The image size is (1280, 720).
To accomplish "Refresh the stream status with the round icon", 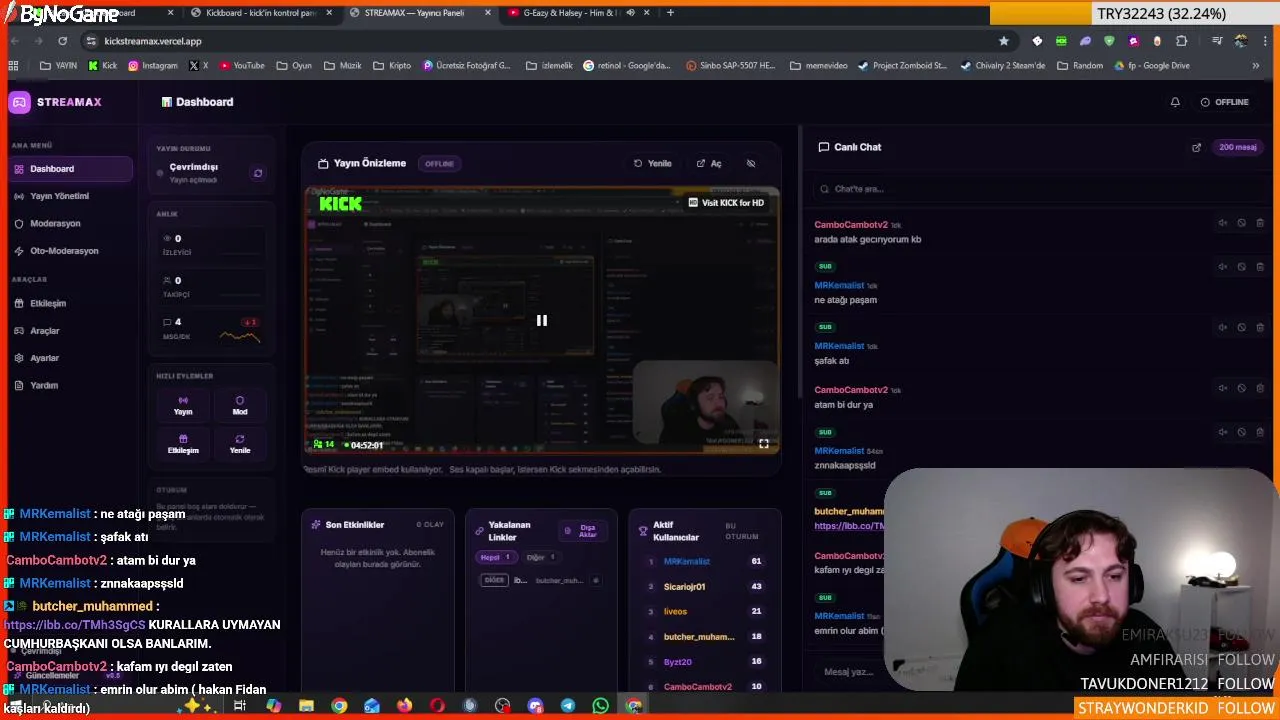I will click(x=258, y=173).
